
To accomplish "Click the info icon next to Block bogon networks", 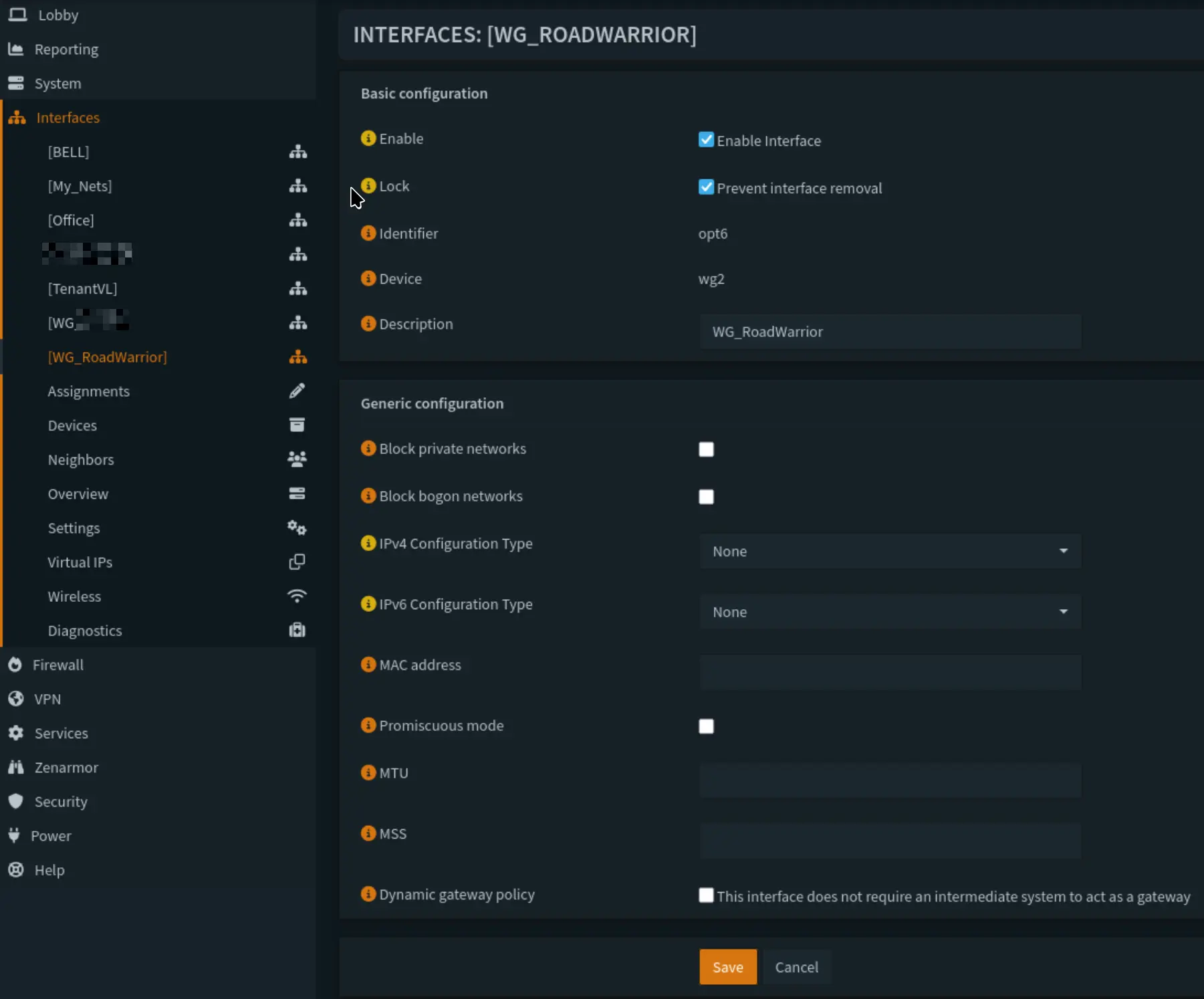I will (368, 495).
